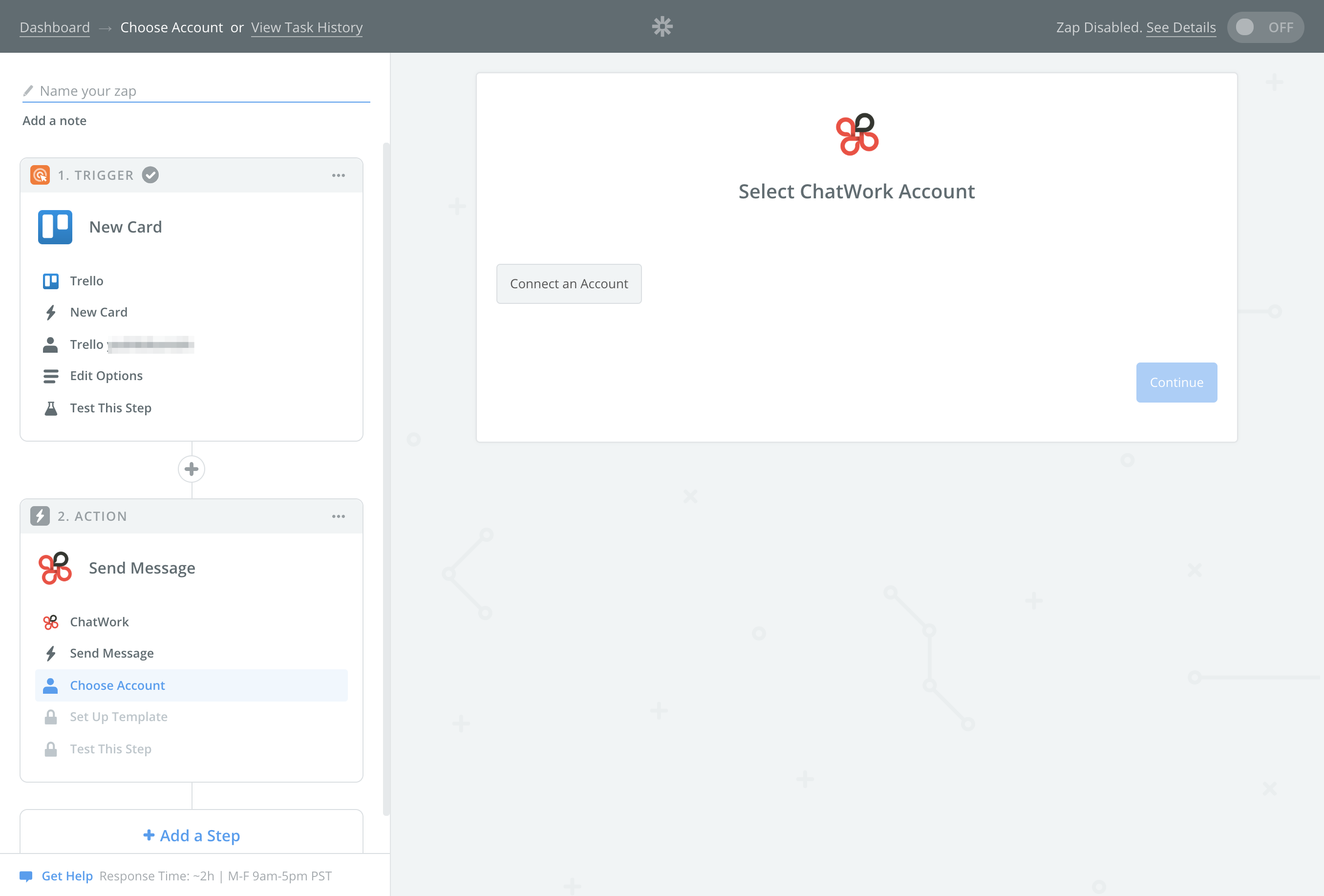Expand the trigger step options menu
Image resolution: width=1324 pixels, height=896 pixels.
point(338,175)
